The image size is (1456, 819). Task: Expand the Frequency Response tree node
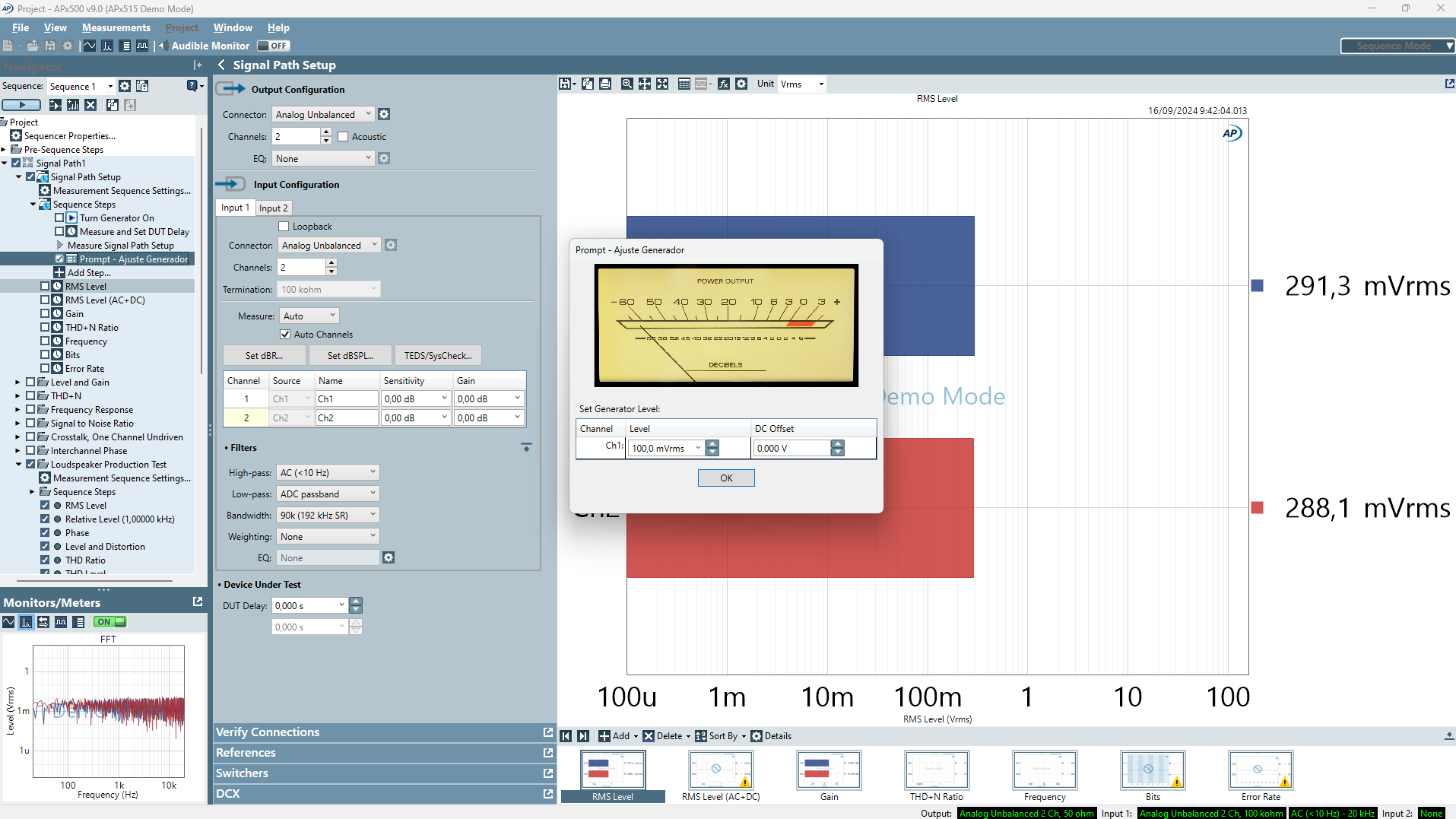click(x=17, y=410)
